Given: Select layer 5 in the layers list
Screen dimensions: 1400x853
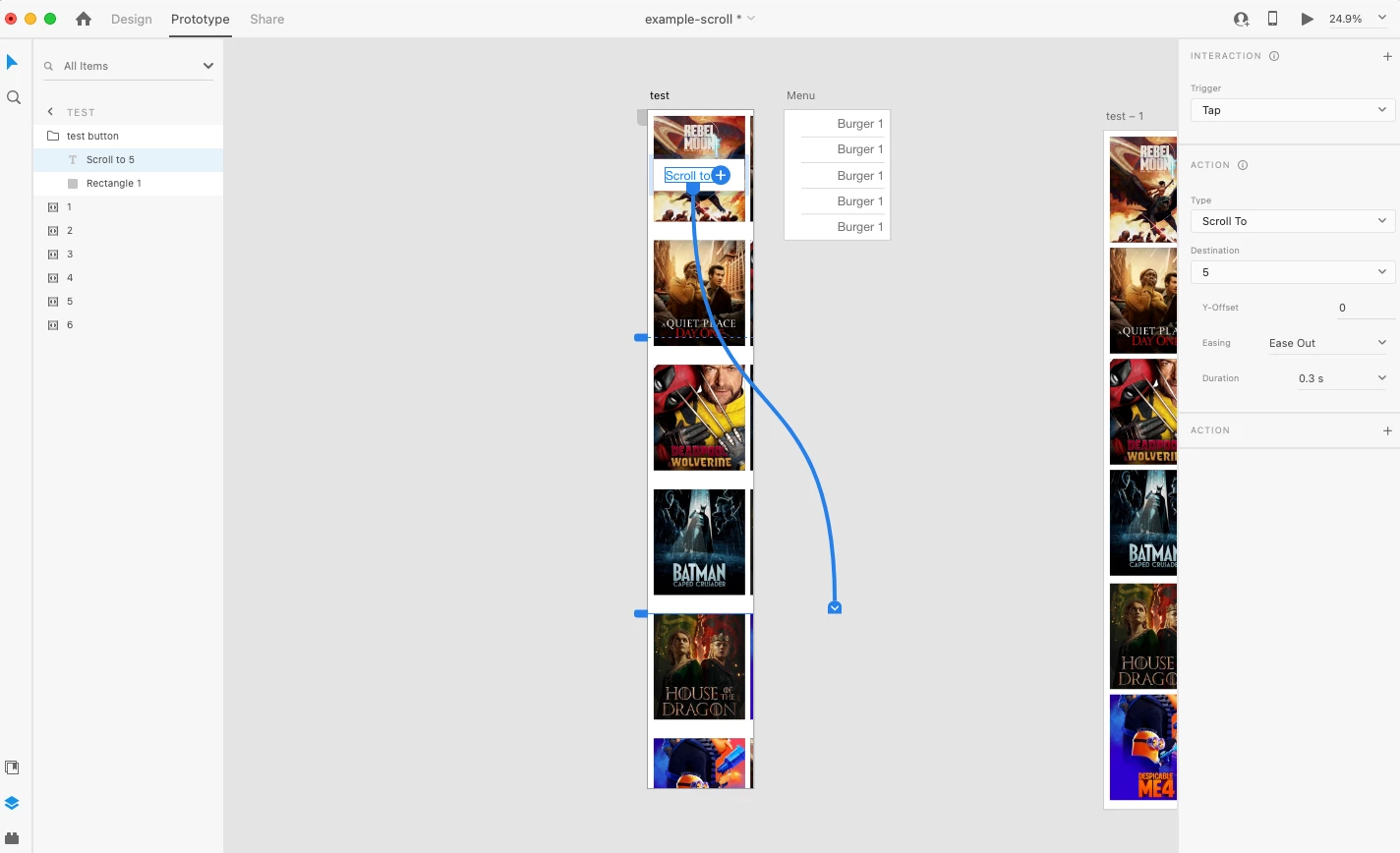Looking at the screenshot, I should point(128,301).
